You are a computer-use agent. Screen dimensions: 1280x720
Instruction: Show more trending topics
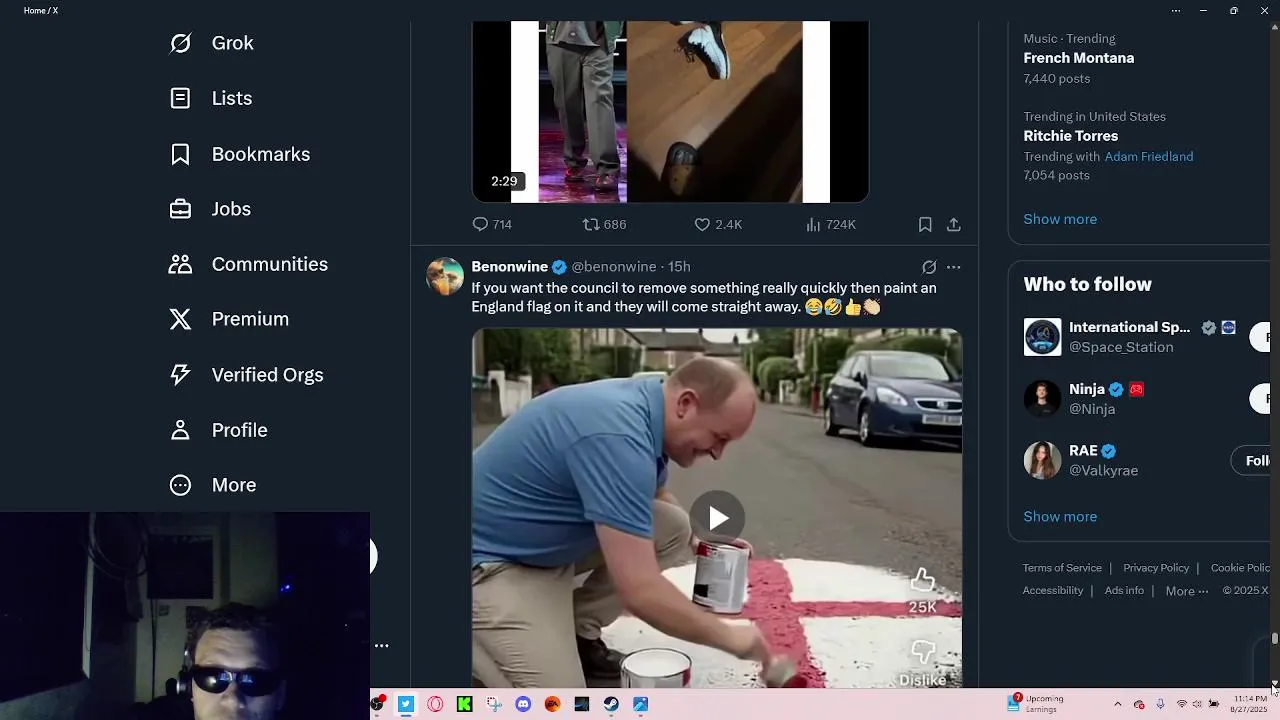pyautogui.click(x=1060, y=219)
